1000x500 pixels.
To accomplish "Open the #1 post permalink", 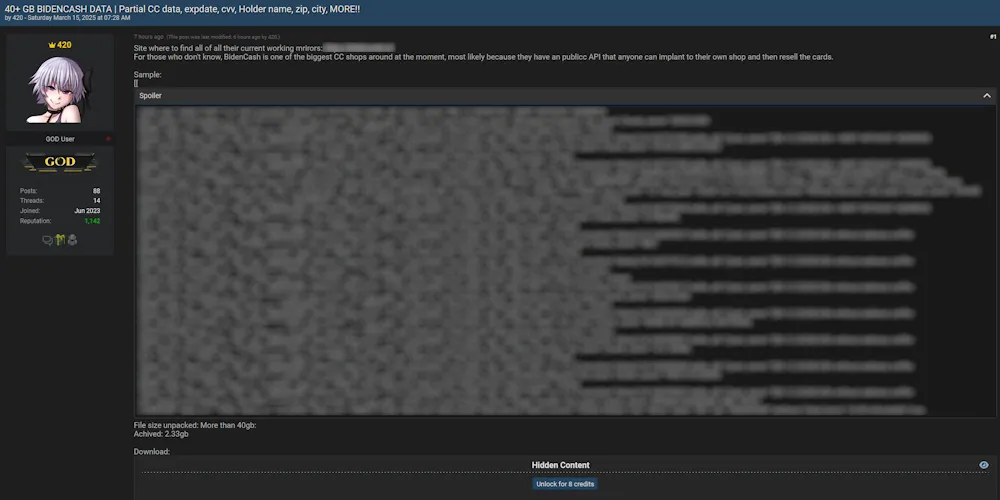I will tap(992, 36).
